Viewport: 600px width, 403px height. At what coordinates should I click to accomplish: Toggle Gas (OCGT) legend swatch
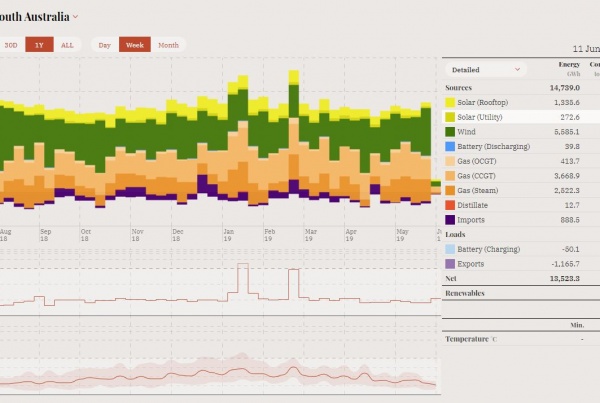tap(451, 161)
